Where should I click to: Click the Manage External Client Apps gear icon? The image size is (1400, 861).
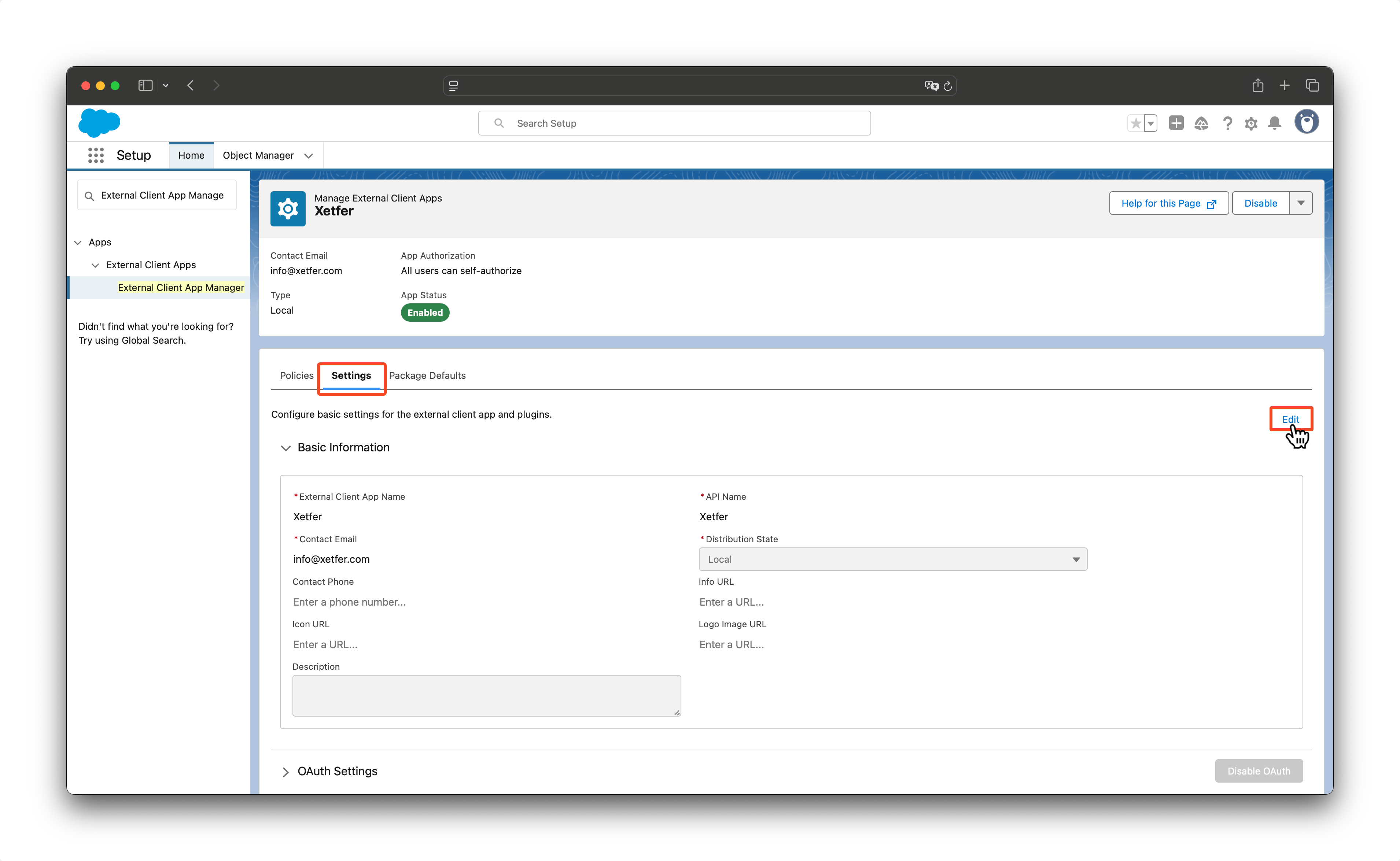point(288,209)
